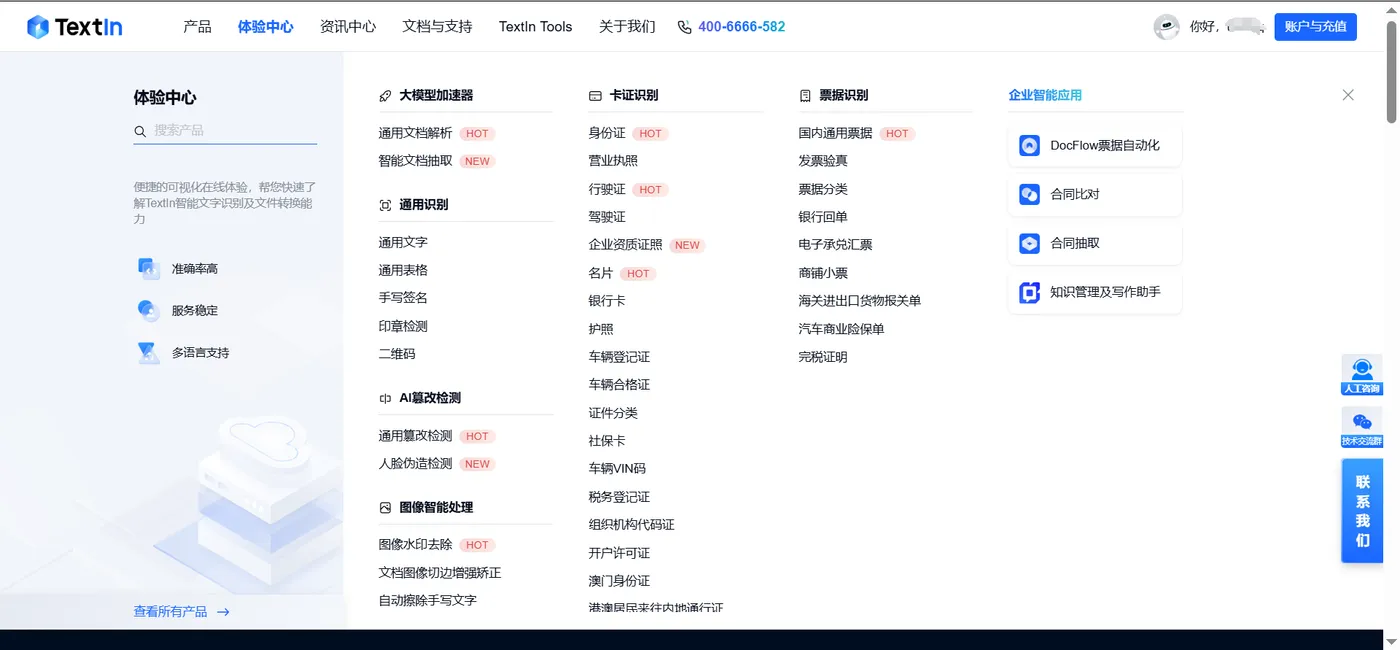Open 关于我们 menu
1400x650 pixels.
[627, 27]
